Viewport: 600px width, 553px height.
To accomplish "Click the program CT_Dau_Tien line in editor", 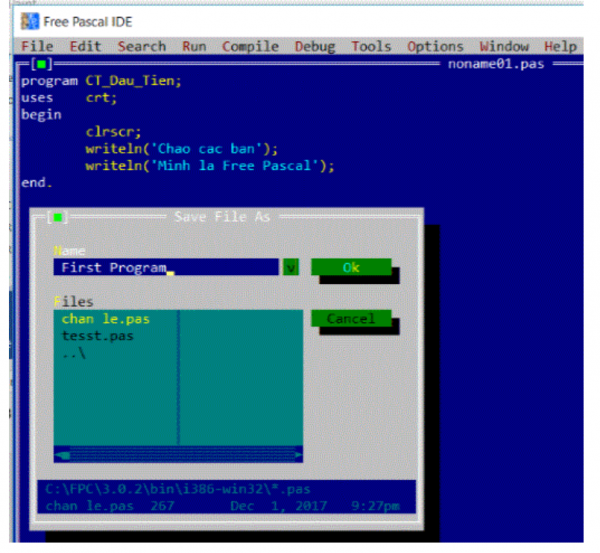I will pos(101,81).
